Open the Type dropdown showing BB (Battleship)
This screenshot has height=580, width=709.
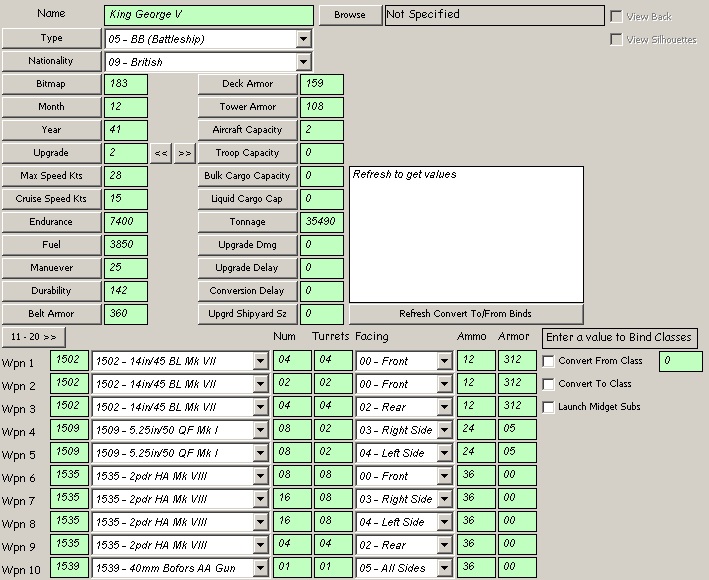point(303,39)
